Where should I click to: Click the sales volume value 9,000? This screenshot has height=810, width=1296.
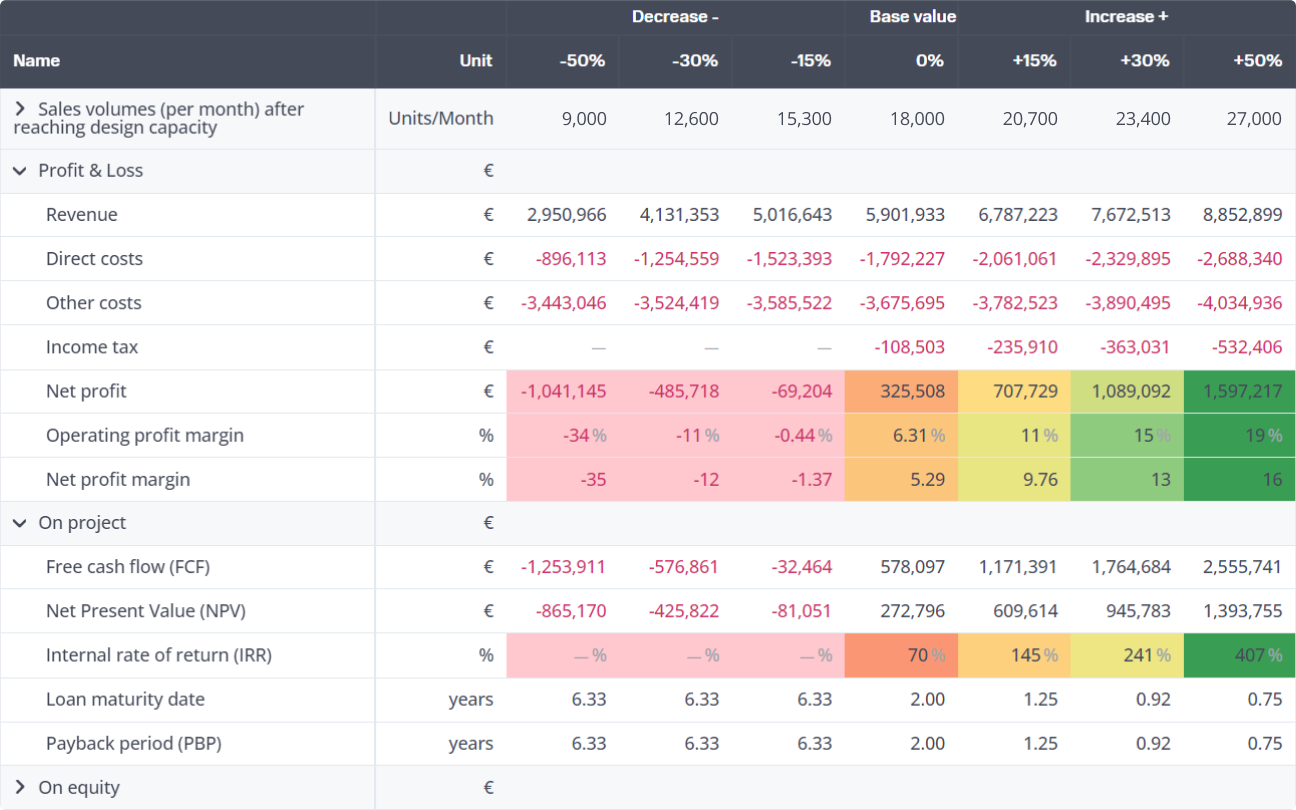(x=585, y=118)
